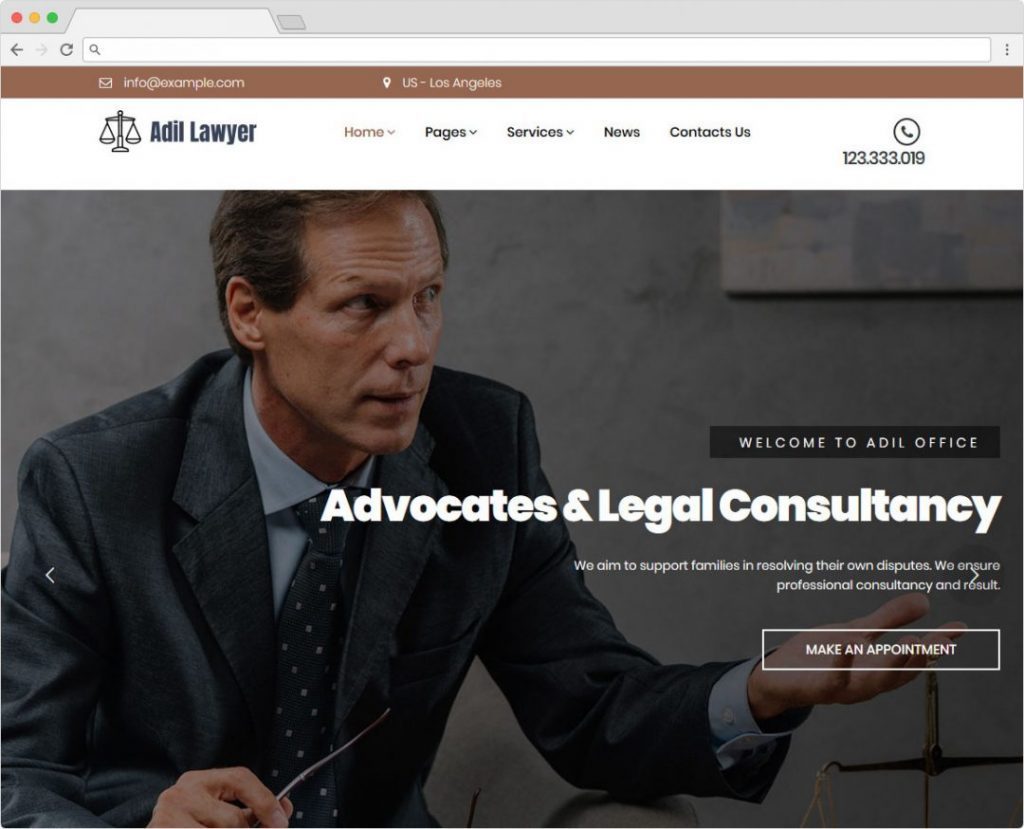The image size is (1024, 829).
Task: Expand the Services dropdown menu
Action: click(x=540, y=132)
